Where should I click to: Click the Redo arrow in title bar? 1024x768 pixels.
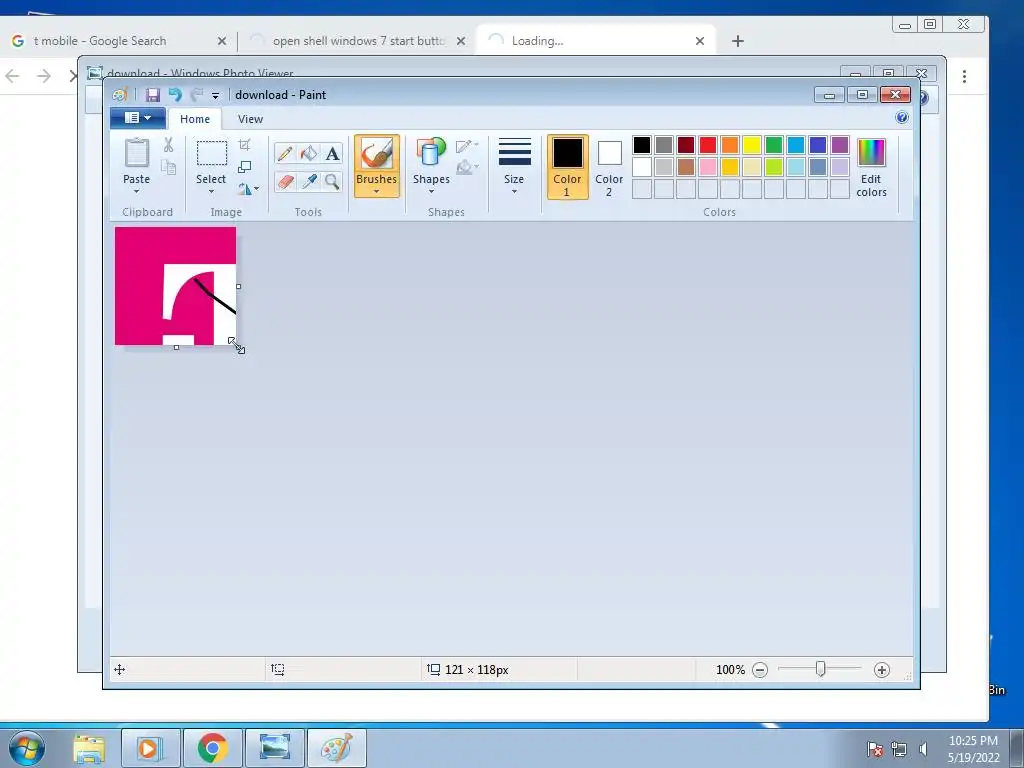[x=197, y=95]
